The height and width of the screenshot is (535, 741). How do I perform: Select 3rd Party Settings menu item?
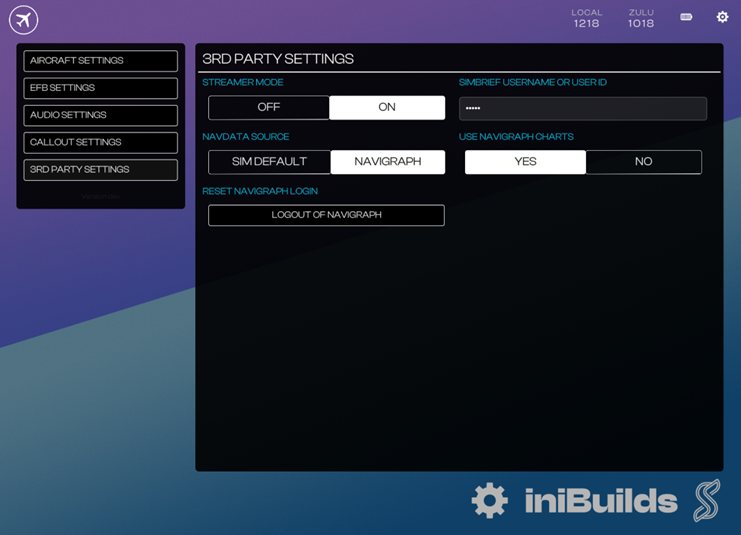click(101, 170)
